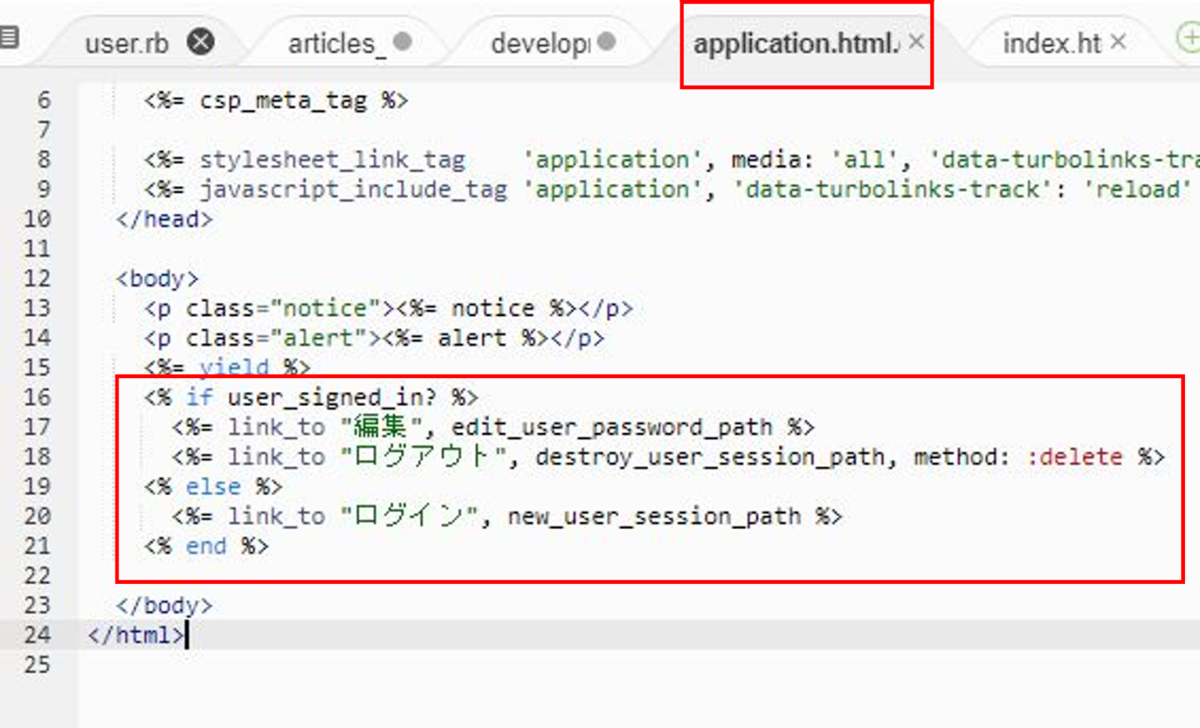The width and height of the screenshot is (1200, 728).
Task: Close the application.html tab
Action: [915, 43]
